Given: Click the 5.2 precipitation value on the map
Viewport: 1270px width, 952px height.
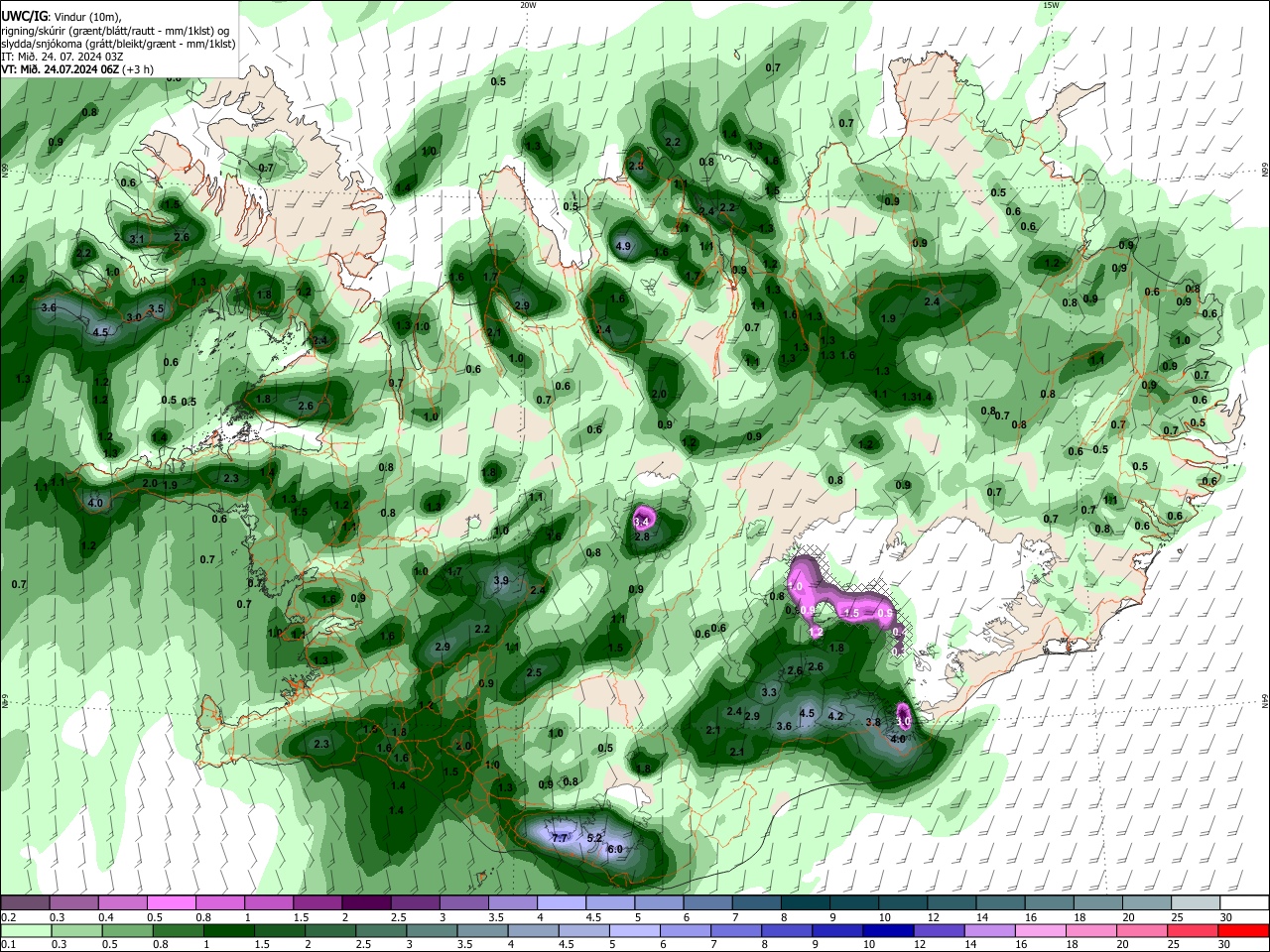Looking at the screenshot, I should tap(594, 838).
